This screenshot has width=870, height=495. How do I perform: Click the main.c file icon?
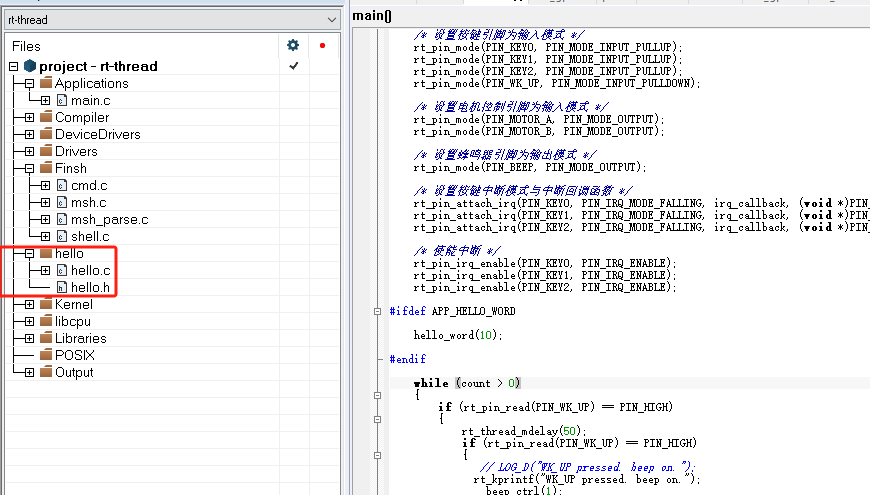tap(62, 100)
